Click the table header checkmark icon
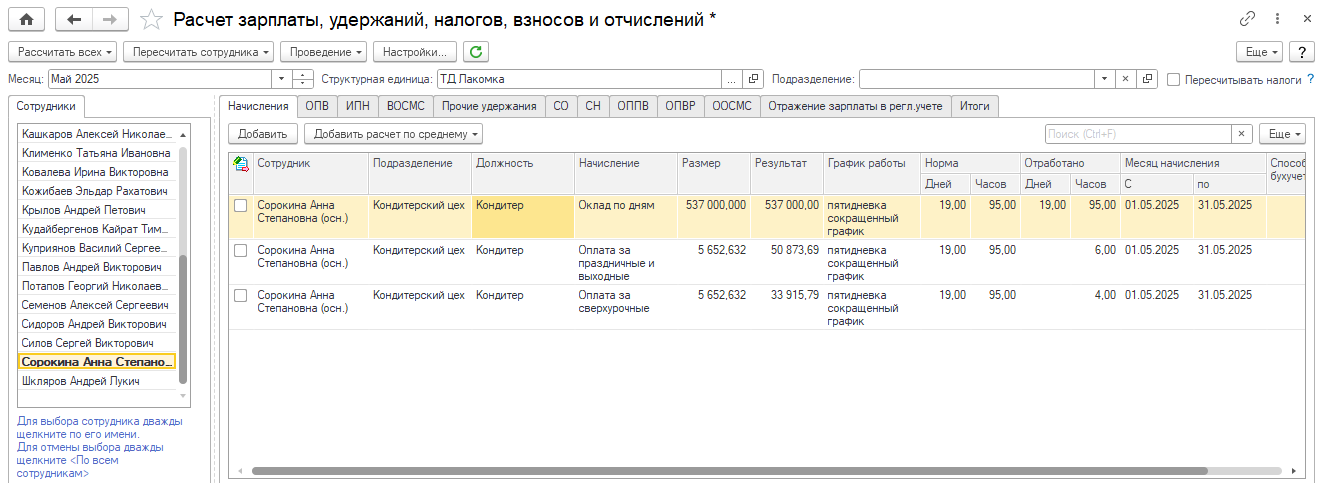This screenshot has height=483, width=1322. click(240, 163)
